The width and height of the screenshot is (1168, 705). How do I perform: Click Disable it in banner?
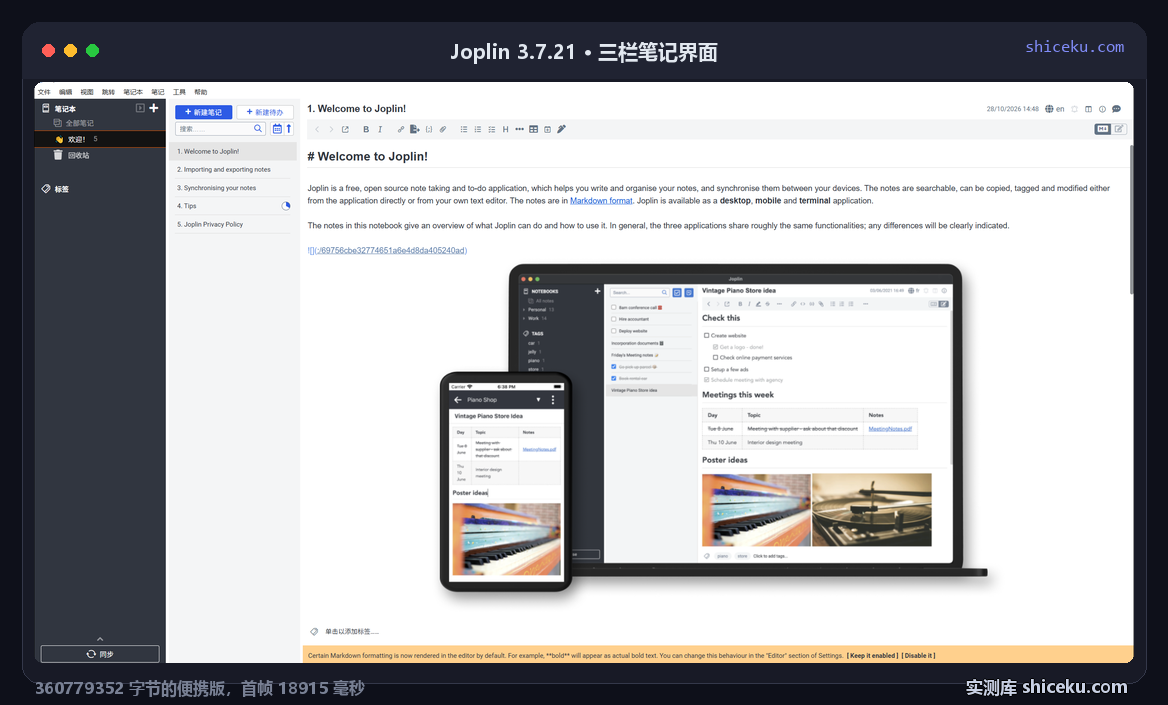coord(918,656)
